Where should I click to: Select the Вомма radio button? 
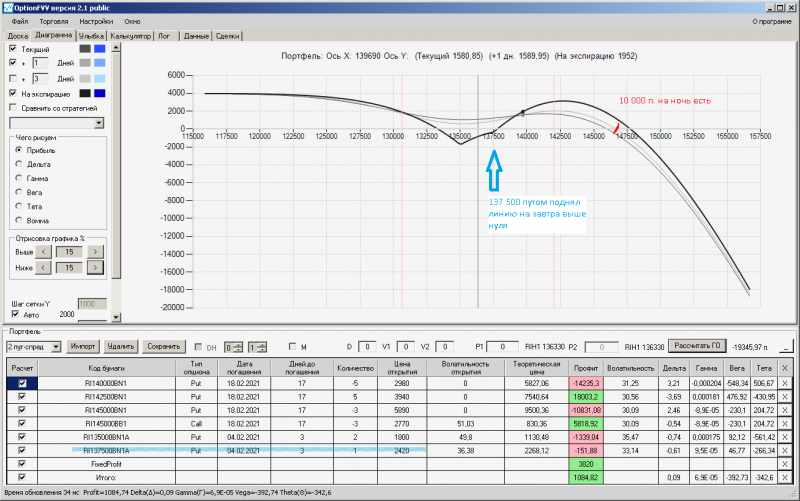coord(19,220)
